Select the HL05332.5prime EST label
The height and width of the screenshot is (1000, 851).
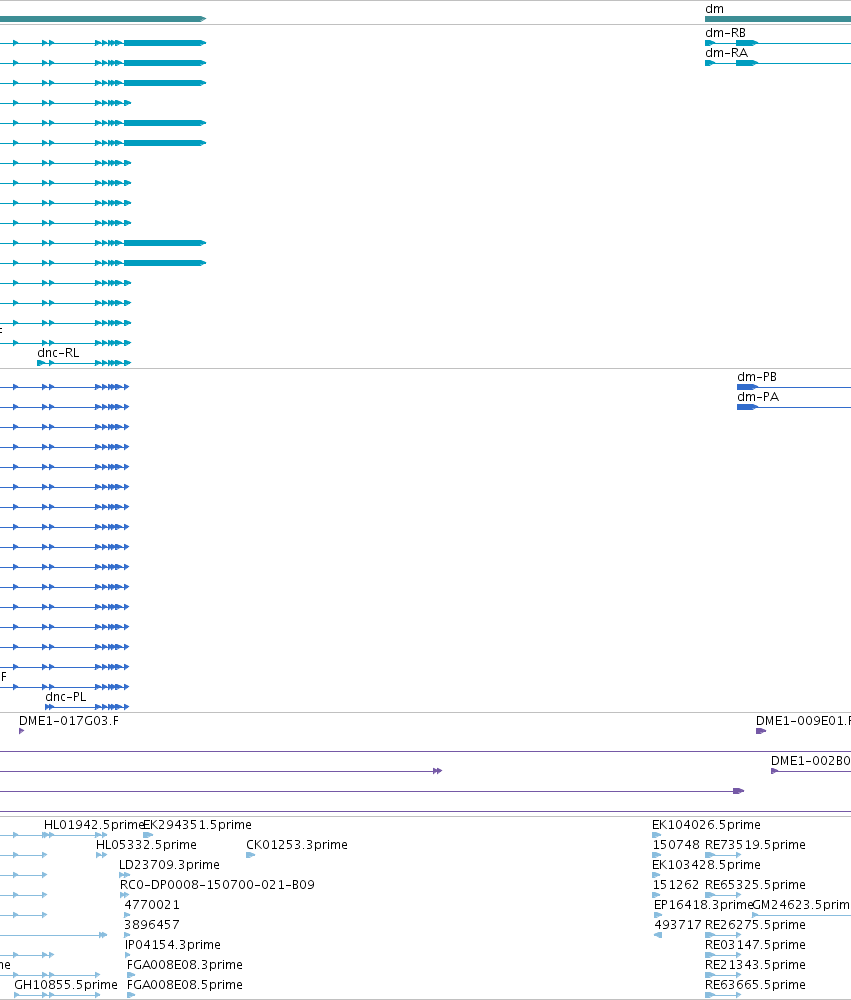pyautogui.click(x=146, y=844)
